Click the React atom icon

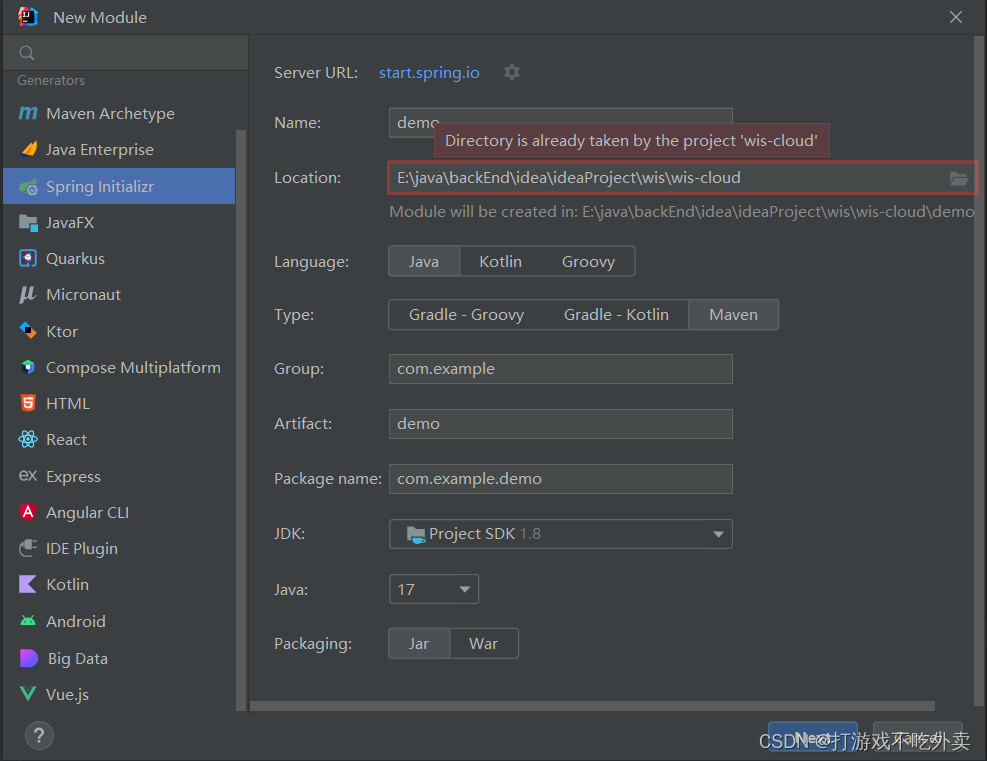pos(28,439)
